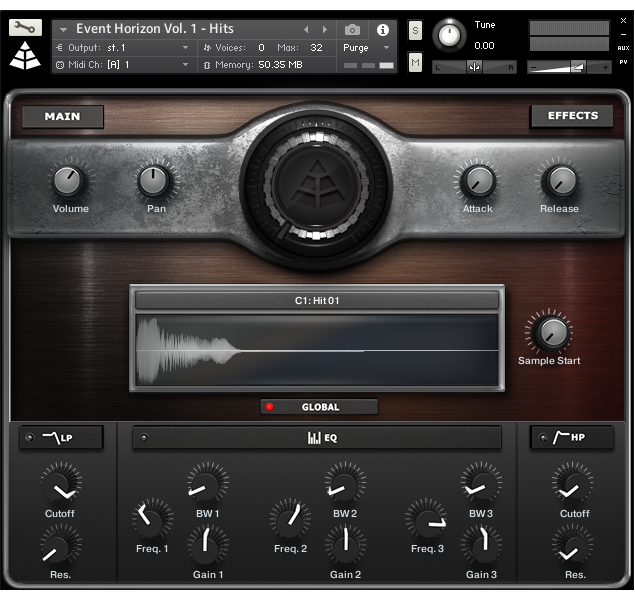635x600 pixels.
Task: Click the Attack knob
Action: point(479,181)
